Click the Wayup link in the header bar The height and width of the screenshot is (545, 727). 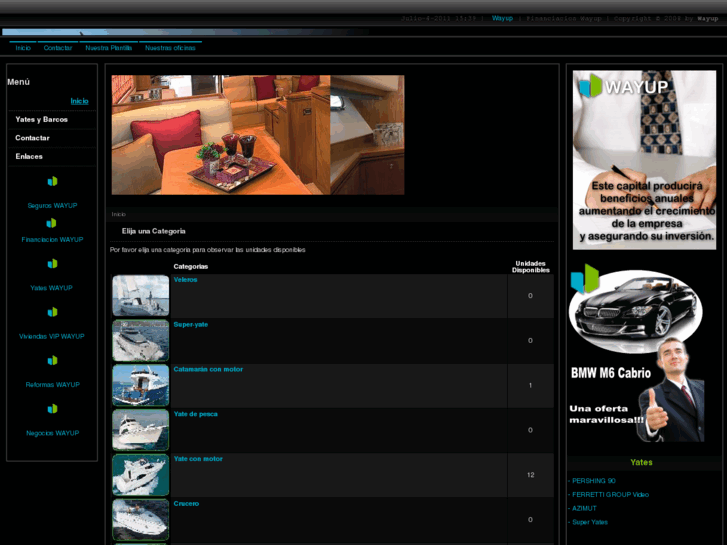click(502, 18)
